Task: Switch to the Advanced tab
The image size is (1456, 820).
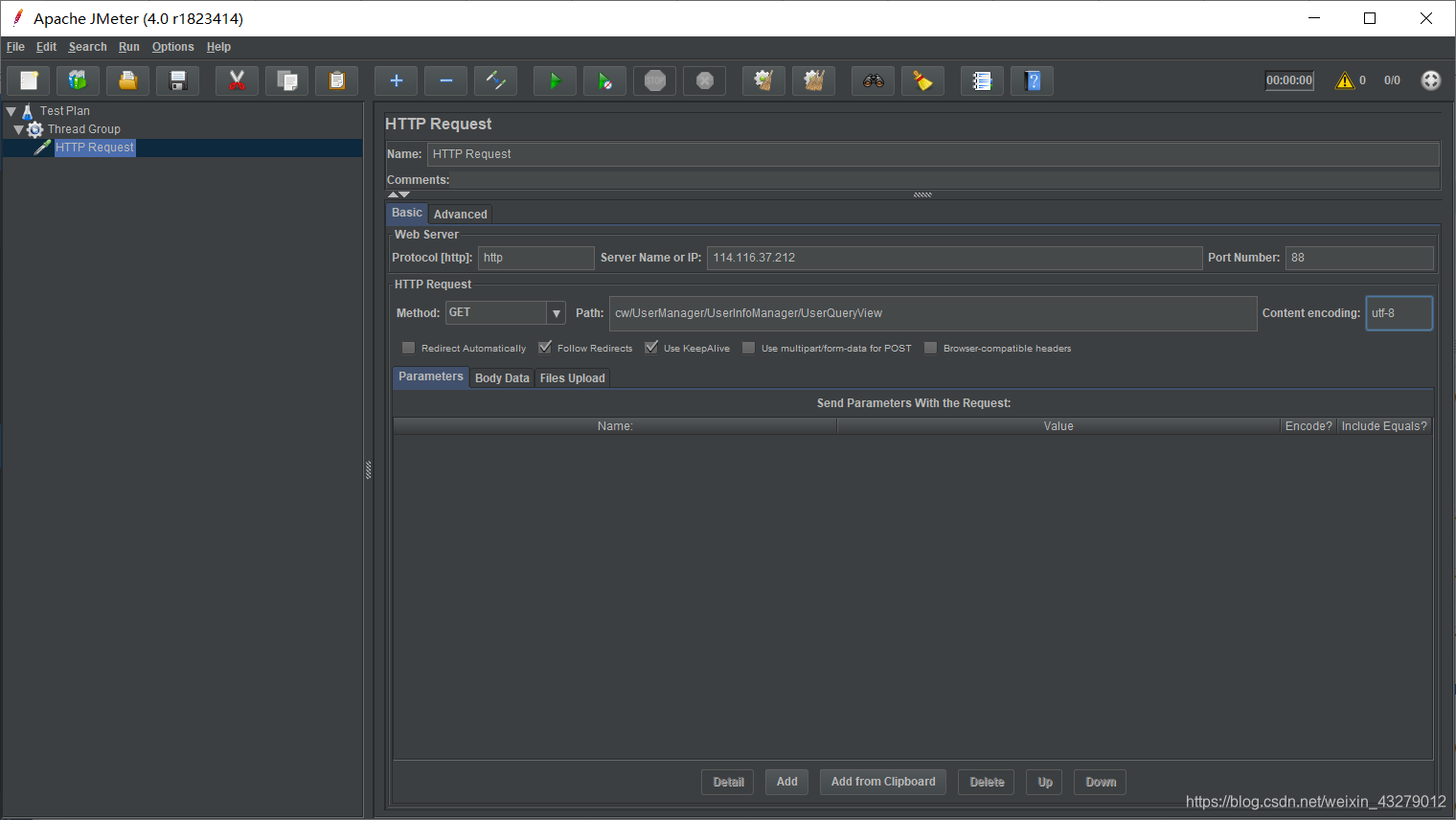Action: 461,215
